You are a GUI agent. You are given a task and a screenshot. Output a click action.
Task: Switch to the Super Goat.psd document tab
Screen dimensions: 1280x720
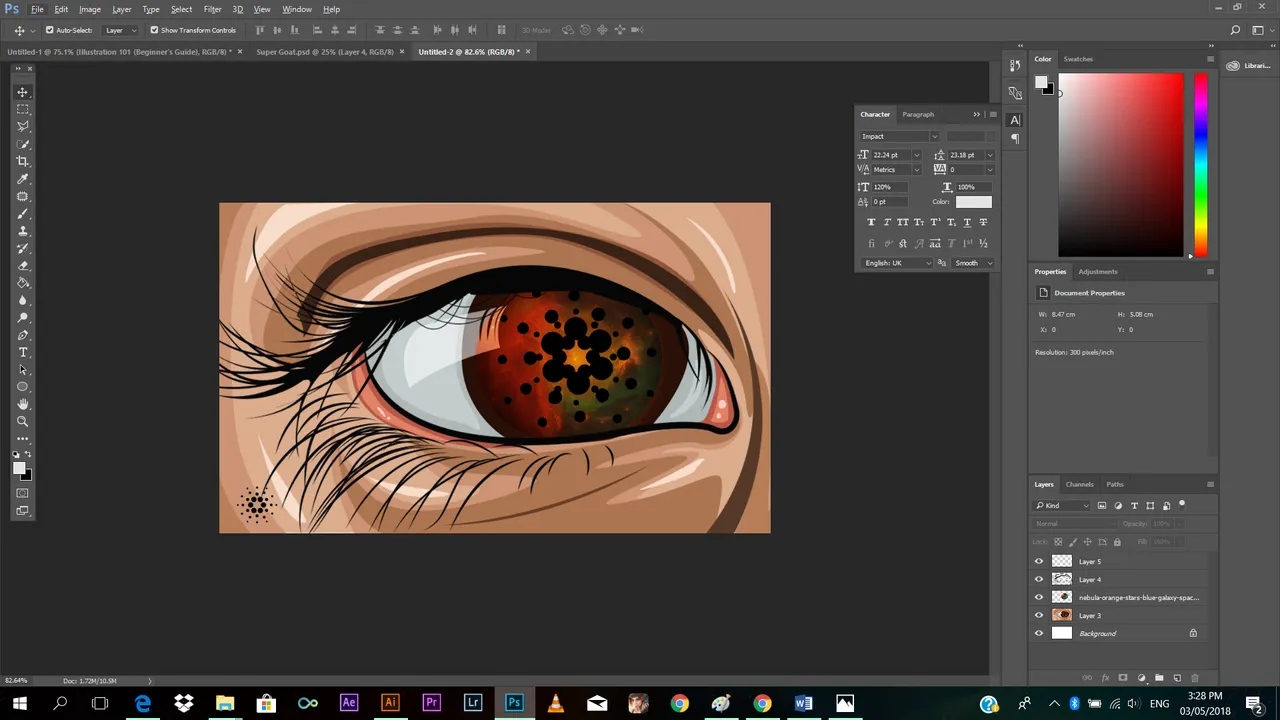point(325,51)
